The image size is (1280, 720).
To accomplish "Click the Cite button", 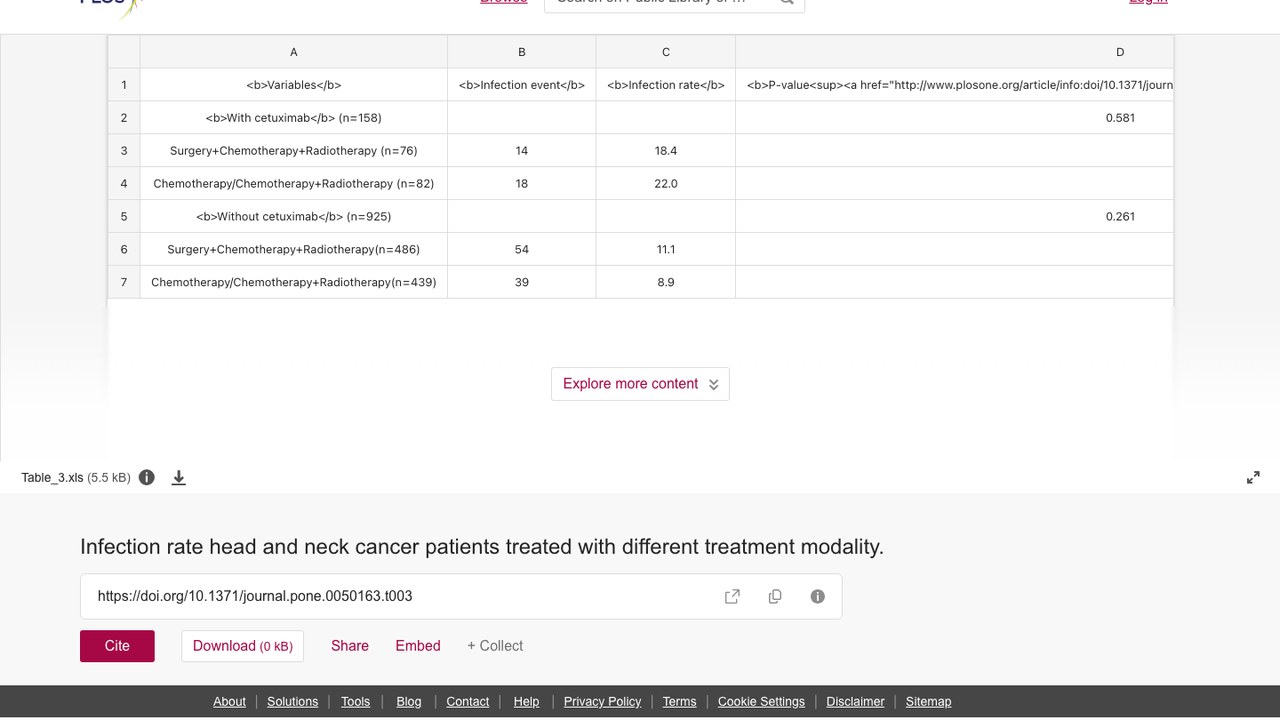I will coord(117,646).
